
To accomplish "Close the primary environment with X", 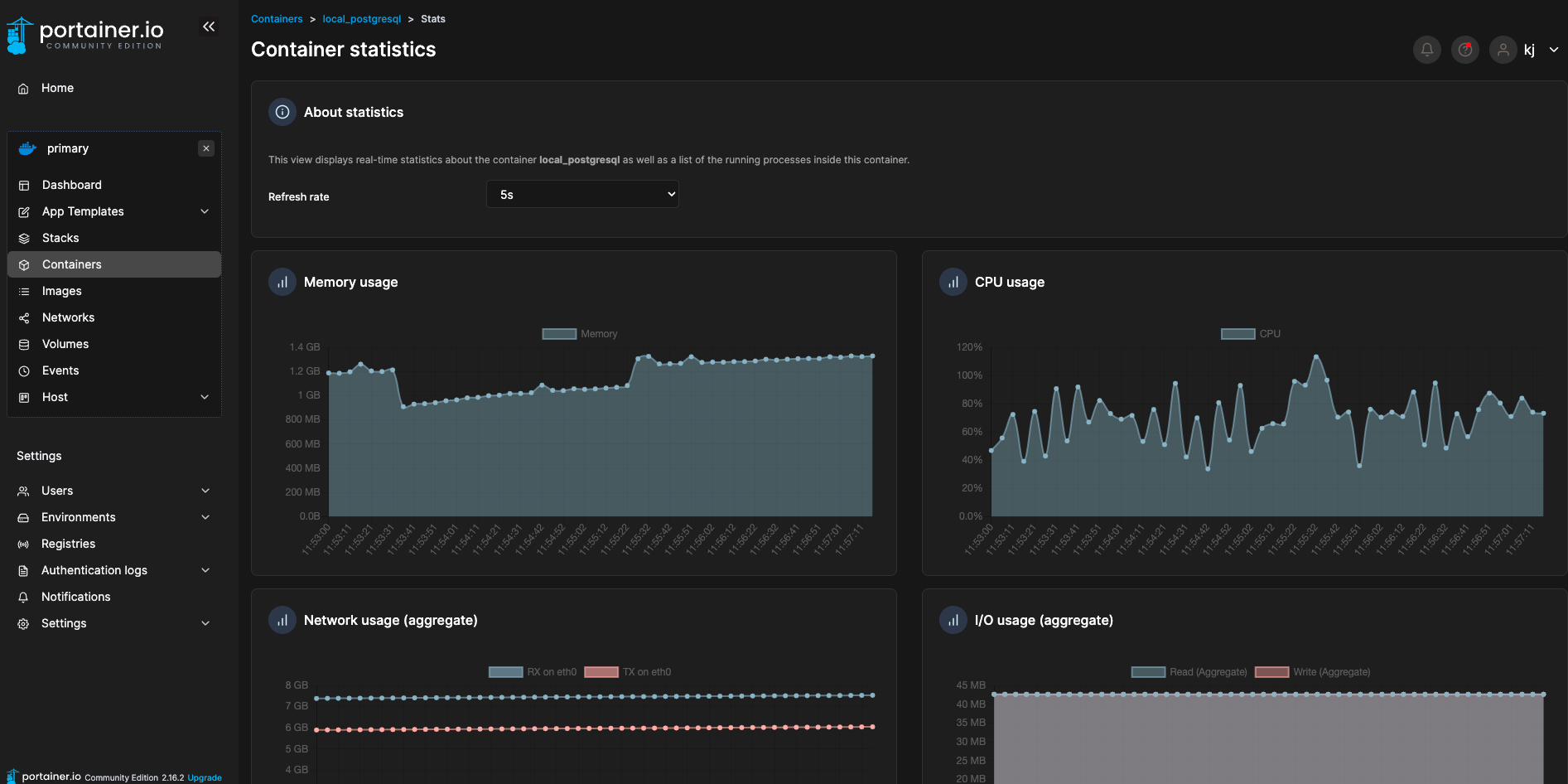I will pyautogui.click(x=206, y=148).
